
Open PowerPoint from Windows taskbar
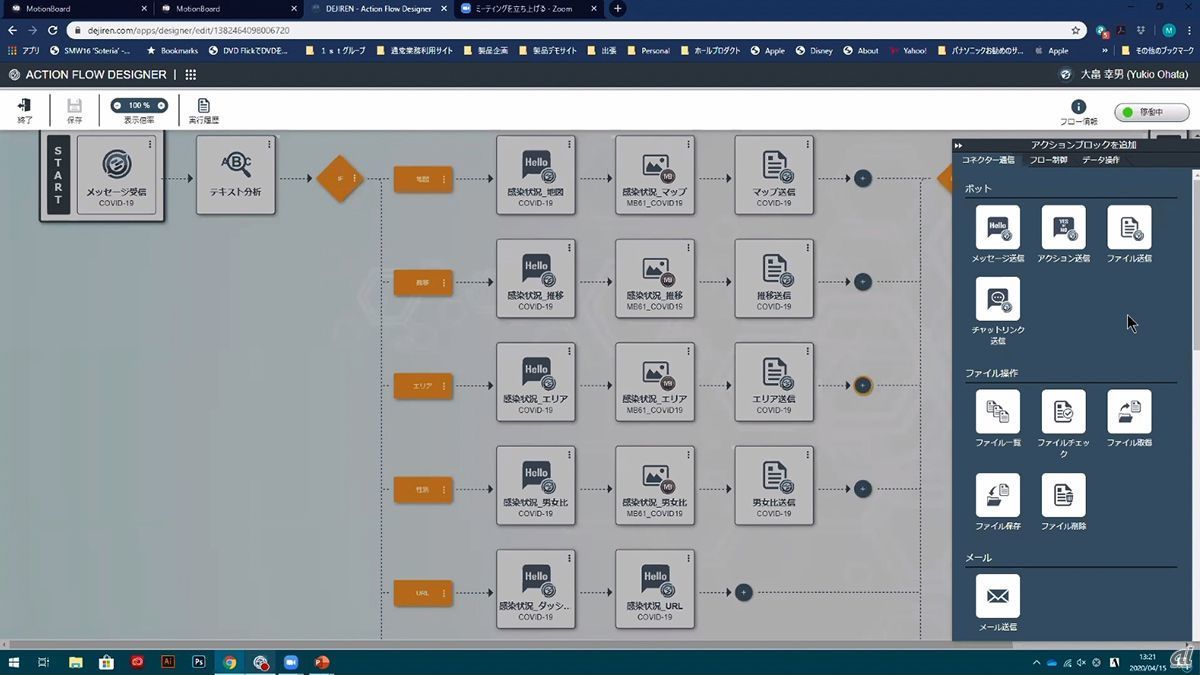322,662
